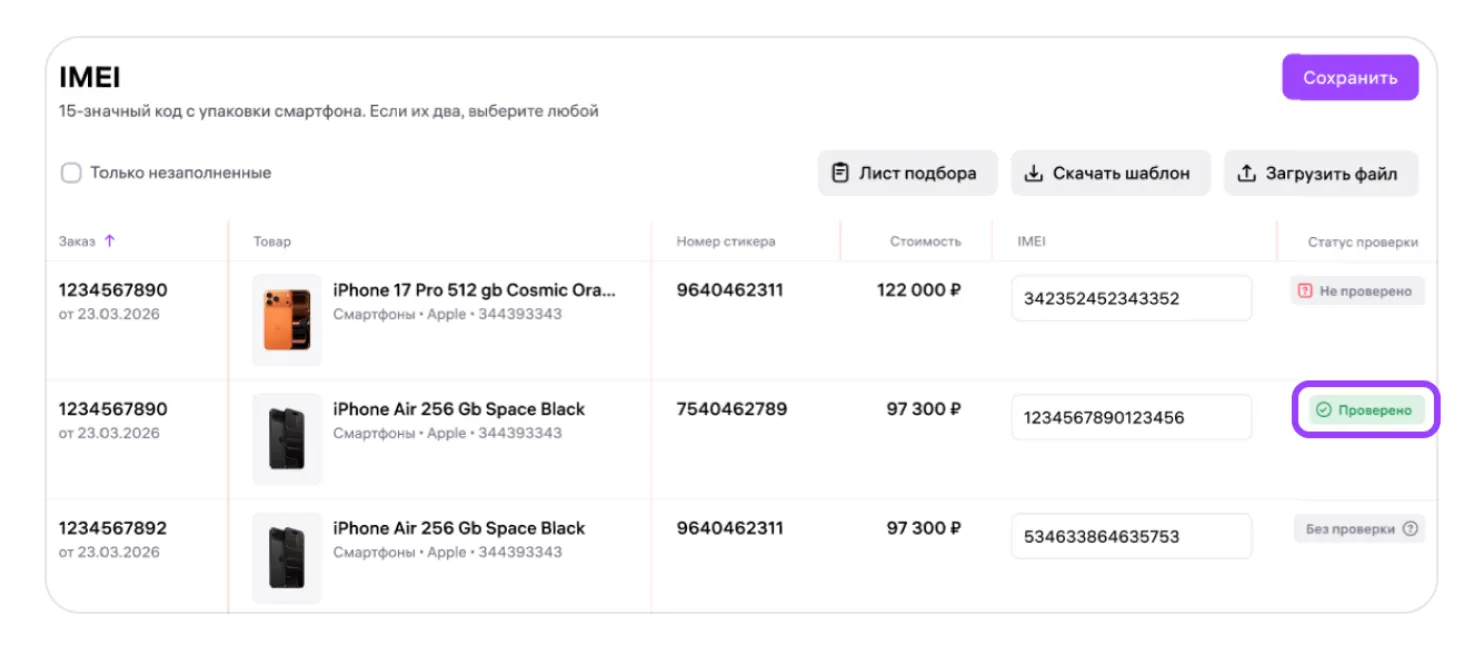Click the green checkmark icon in Проверено badge
The height and width of the screenshot is (647, 1483).
pos(1323,410)
